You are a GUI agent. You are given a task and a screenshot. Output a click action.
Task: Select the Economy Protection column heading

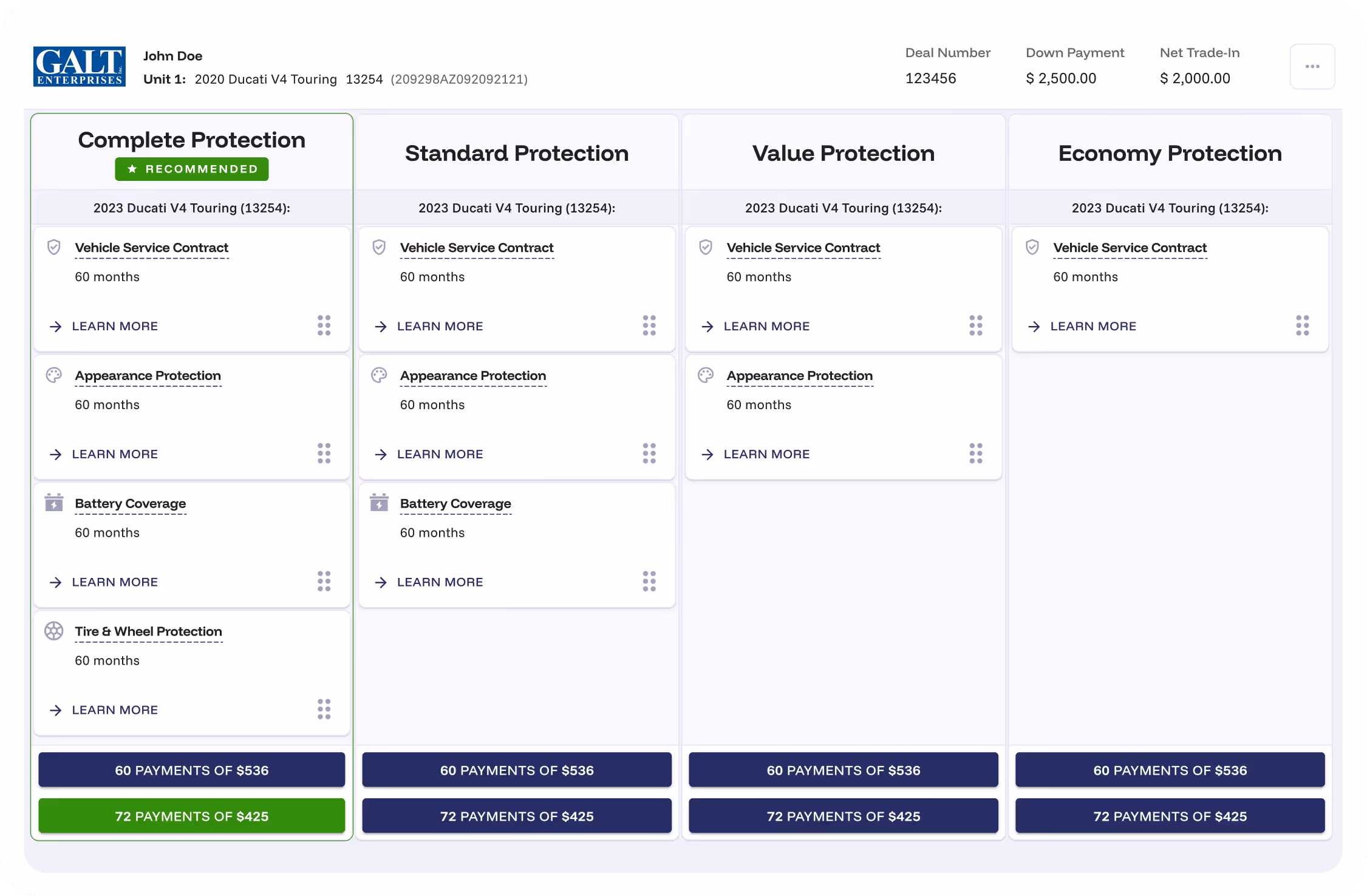(x=1170, y=153)
